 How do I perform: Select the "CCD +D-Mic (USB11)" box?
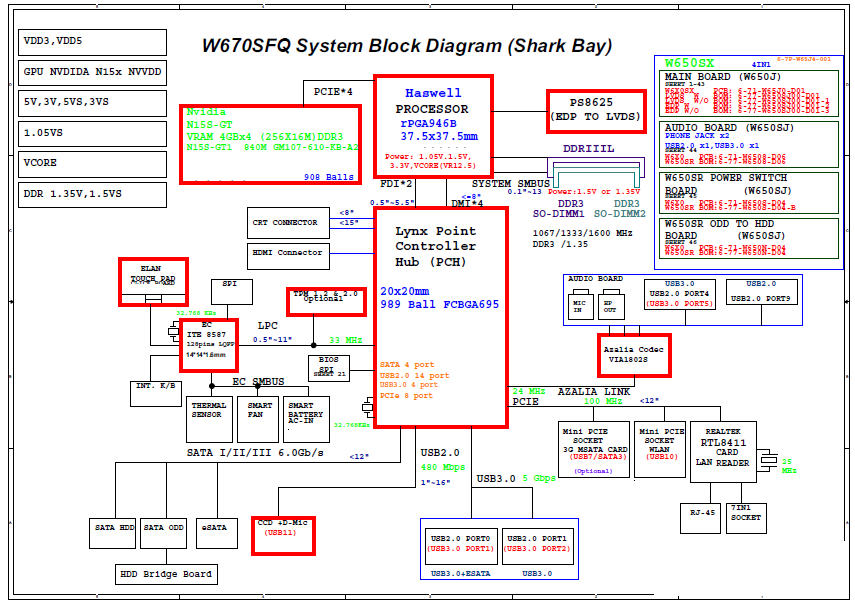[283, 536]
